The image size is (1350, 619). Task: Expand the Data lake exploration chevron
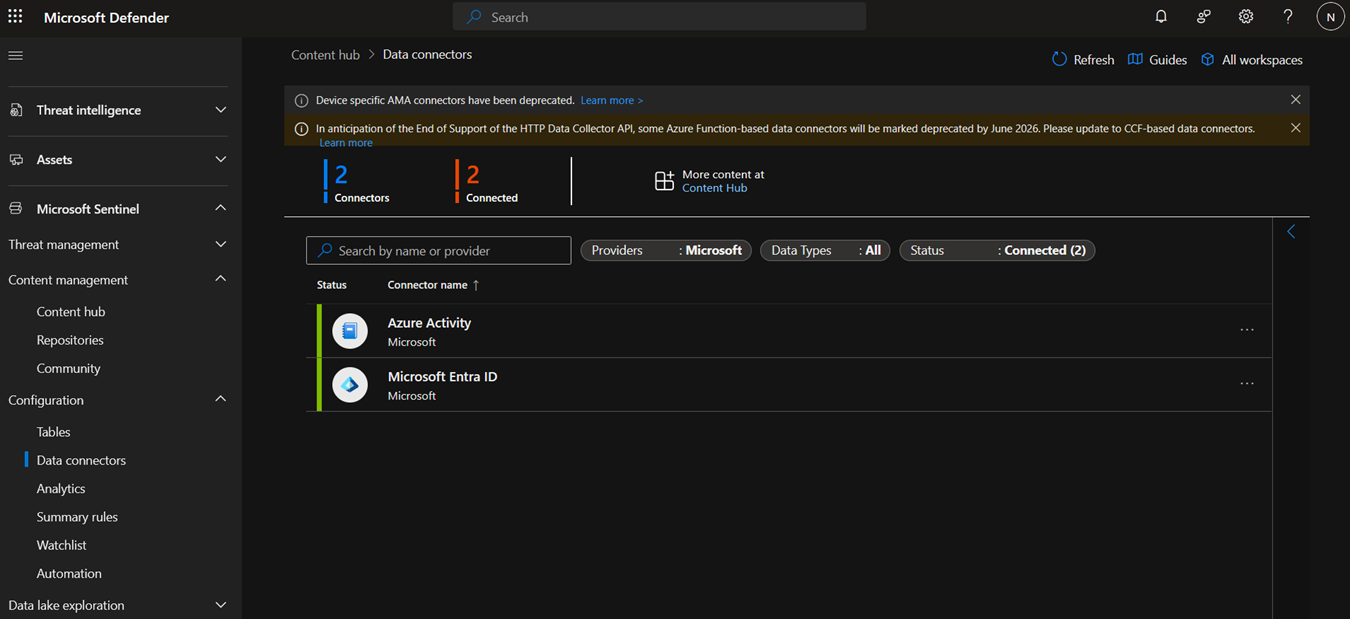coord(221,605)
